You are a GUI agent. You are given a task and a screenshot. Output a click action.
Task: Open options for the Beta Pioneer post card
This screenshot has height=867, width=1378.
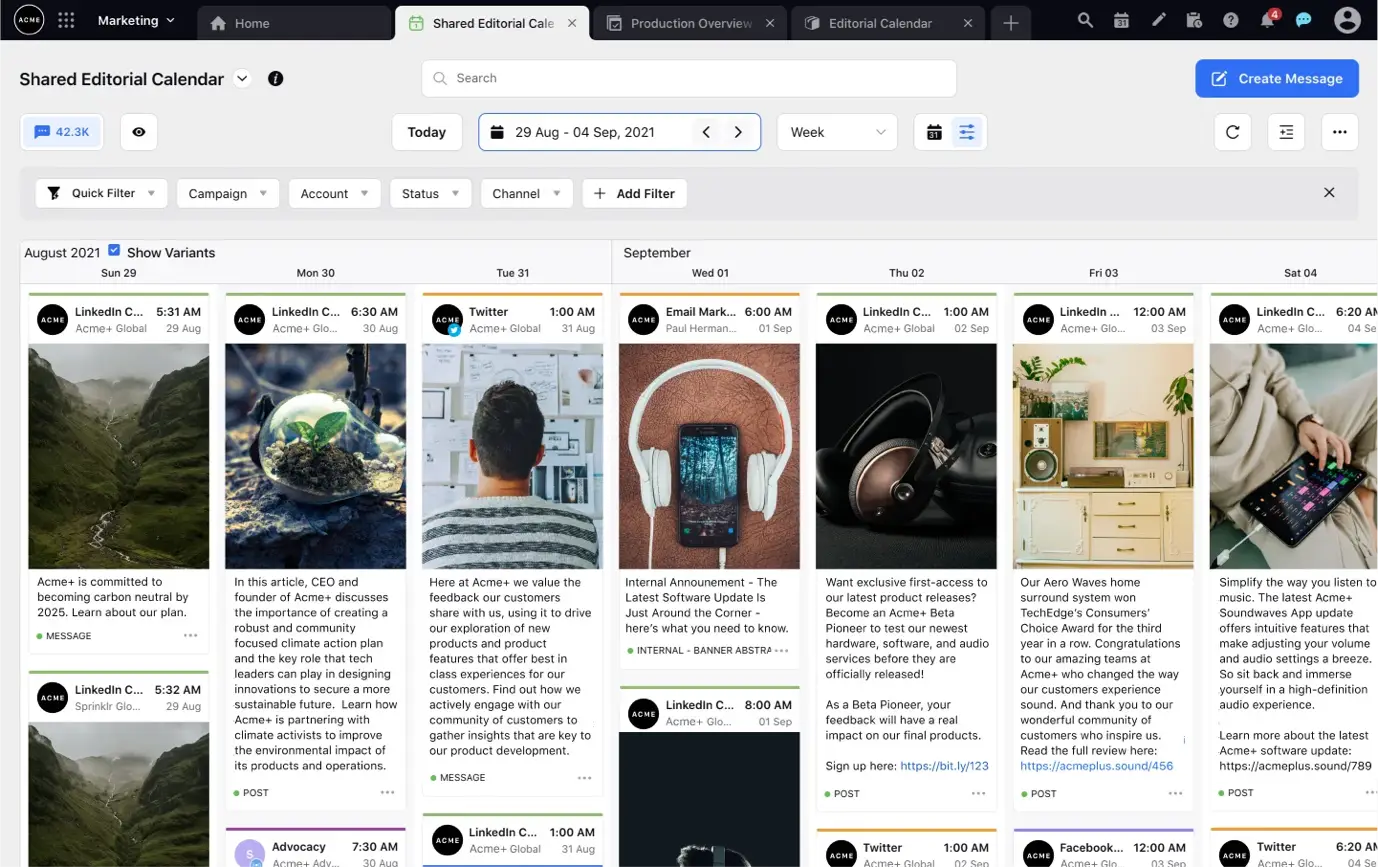[978, 793]
